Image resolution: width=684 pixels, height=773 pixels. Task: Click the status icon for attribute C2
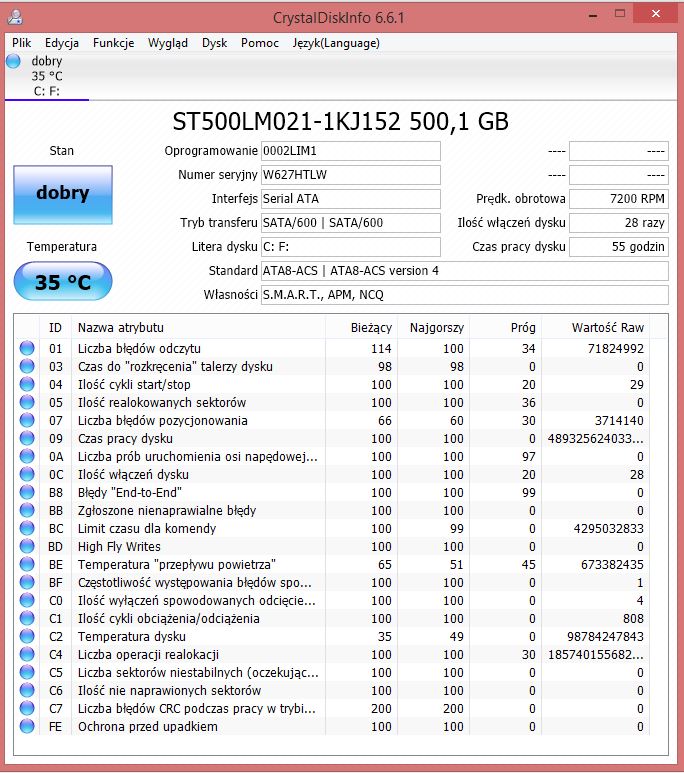27,636
